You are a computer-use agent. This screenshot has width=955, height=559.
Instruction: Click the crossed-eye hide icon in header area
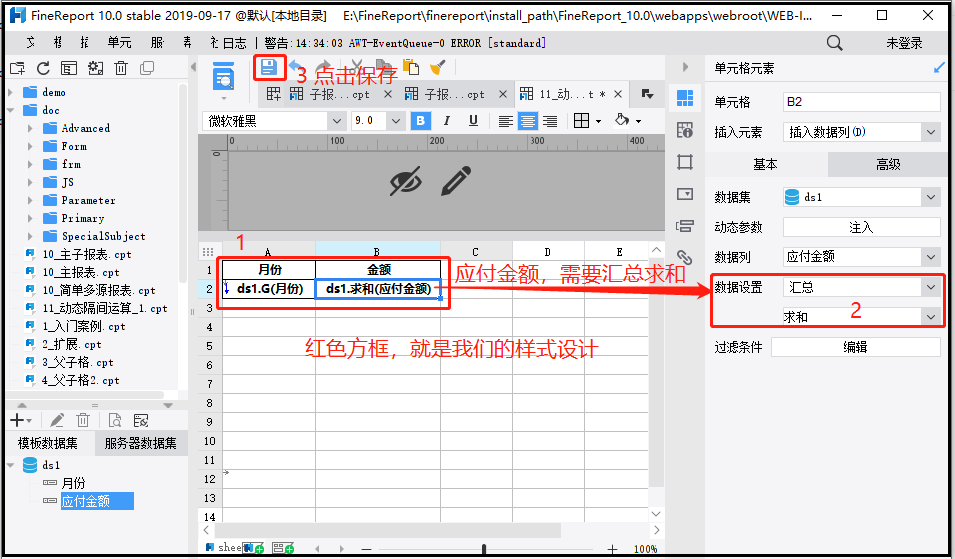click(x=406, y=181)
